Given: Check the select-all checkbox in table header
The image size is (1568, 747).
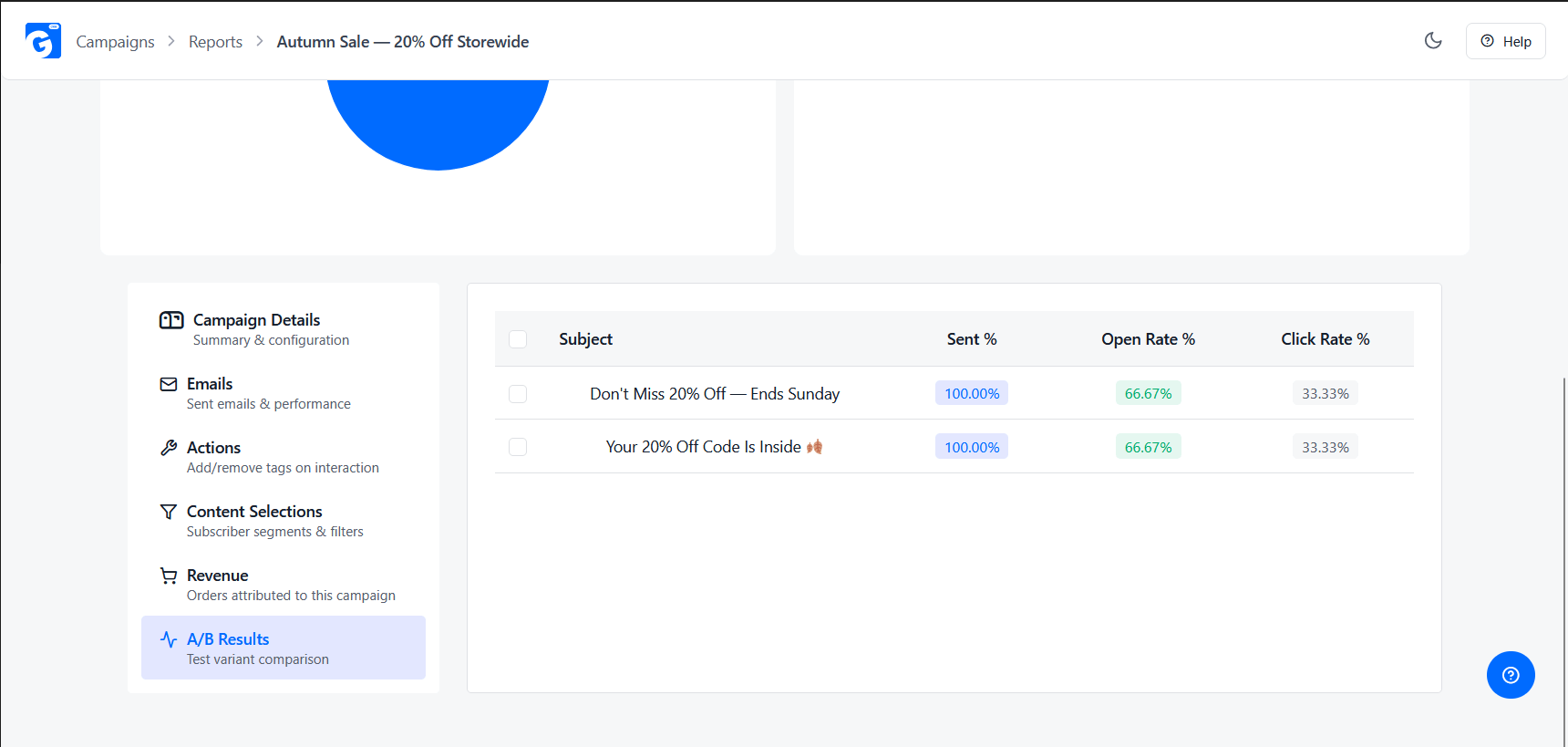Looking at the screenshot, I should click(518, 339).
